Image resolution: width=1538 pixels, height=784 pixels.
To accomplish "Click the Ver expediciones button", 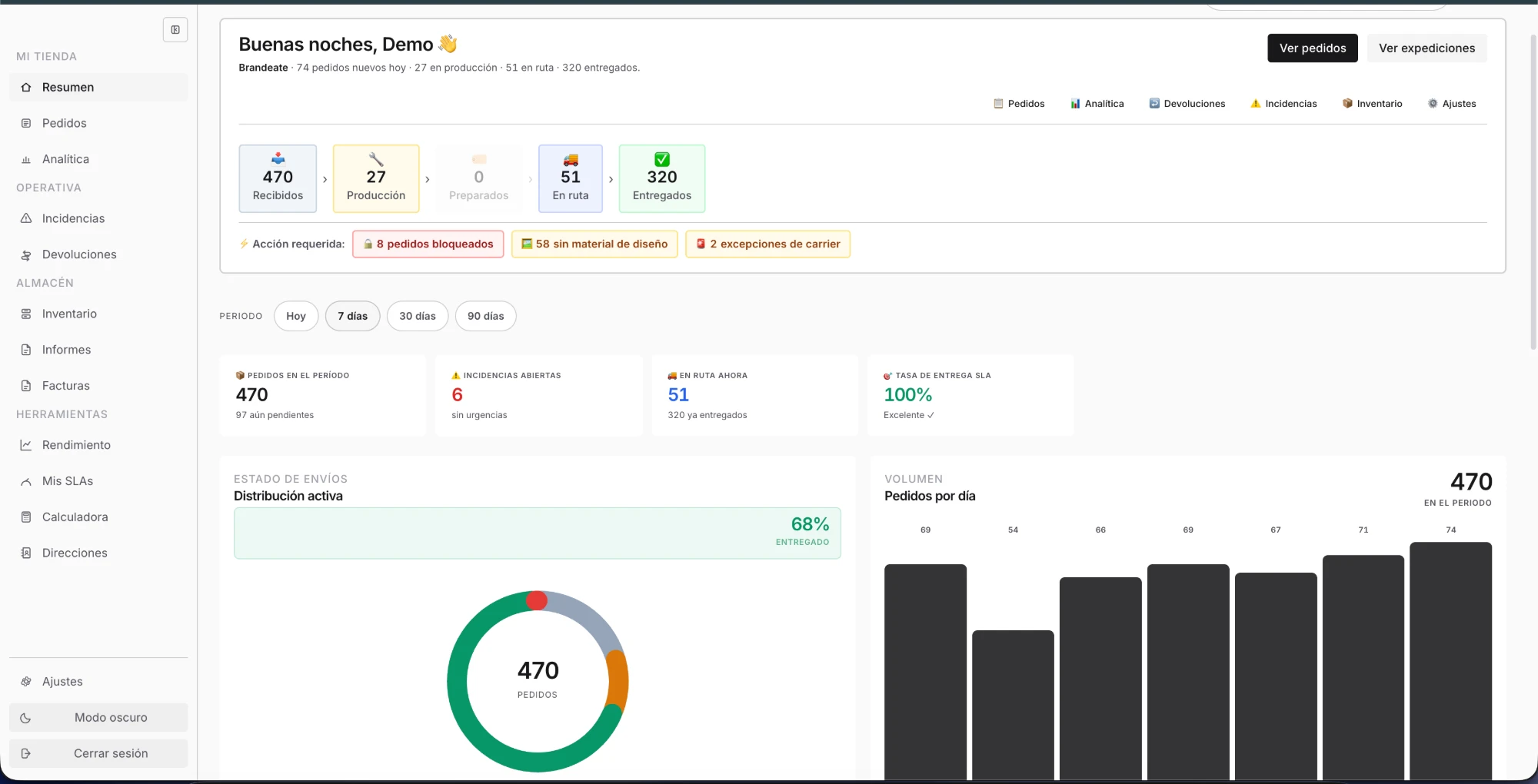I will click(1426, 48).
